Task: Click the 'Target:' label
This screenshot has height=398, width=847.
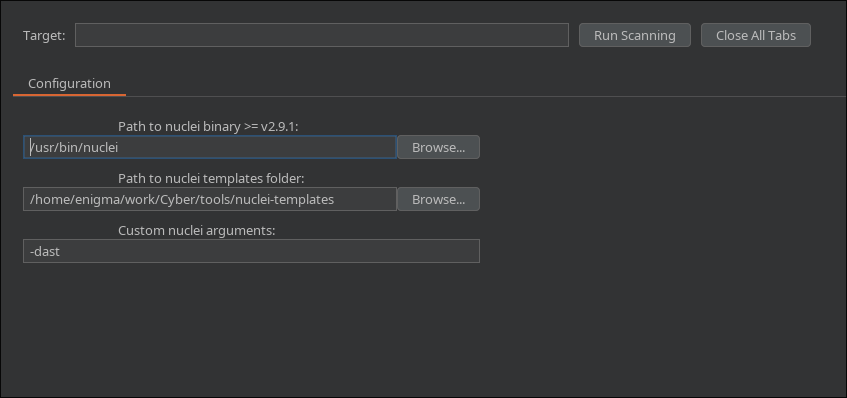Action: click(44, 36)
